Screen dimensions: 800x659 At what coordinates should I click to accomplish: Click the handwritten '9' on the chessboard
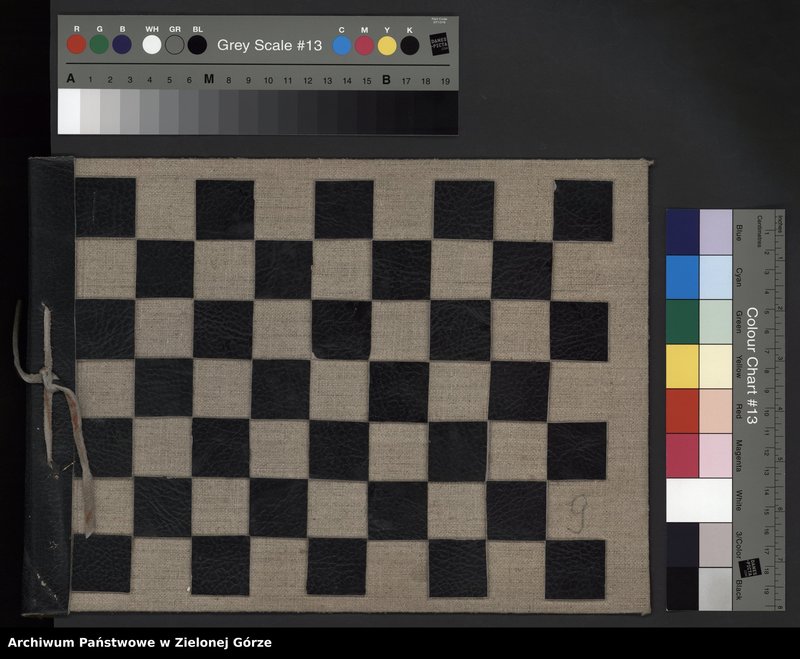(578, 514)
